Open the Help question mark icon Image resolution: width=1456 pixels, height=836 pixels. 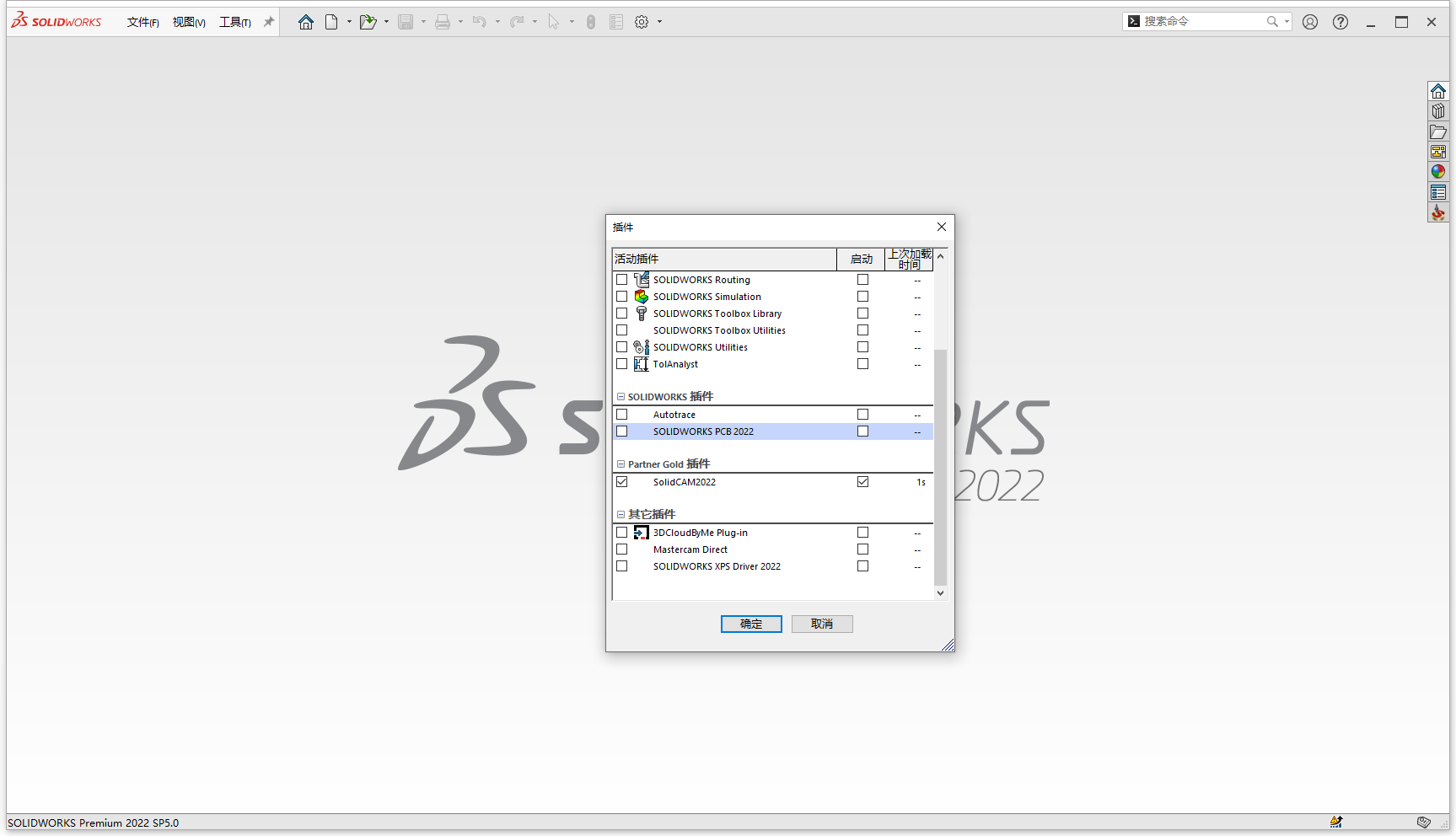(x=1340, y=22)
